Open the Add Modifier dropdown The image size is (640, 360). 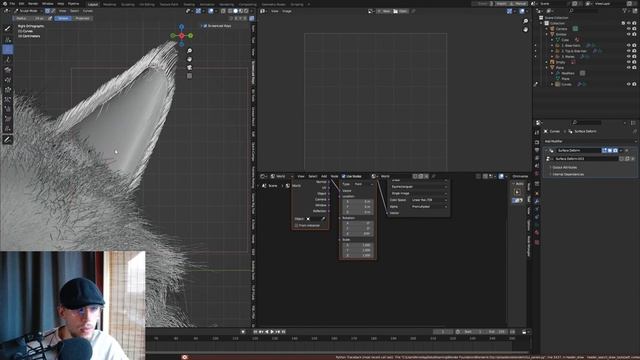pos(590,141)
